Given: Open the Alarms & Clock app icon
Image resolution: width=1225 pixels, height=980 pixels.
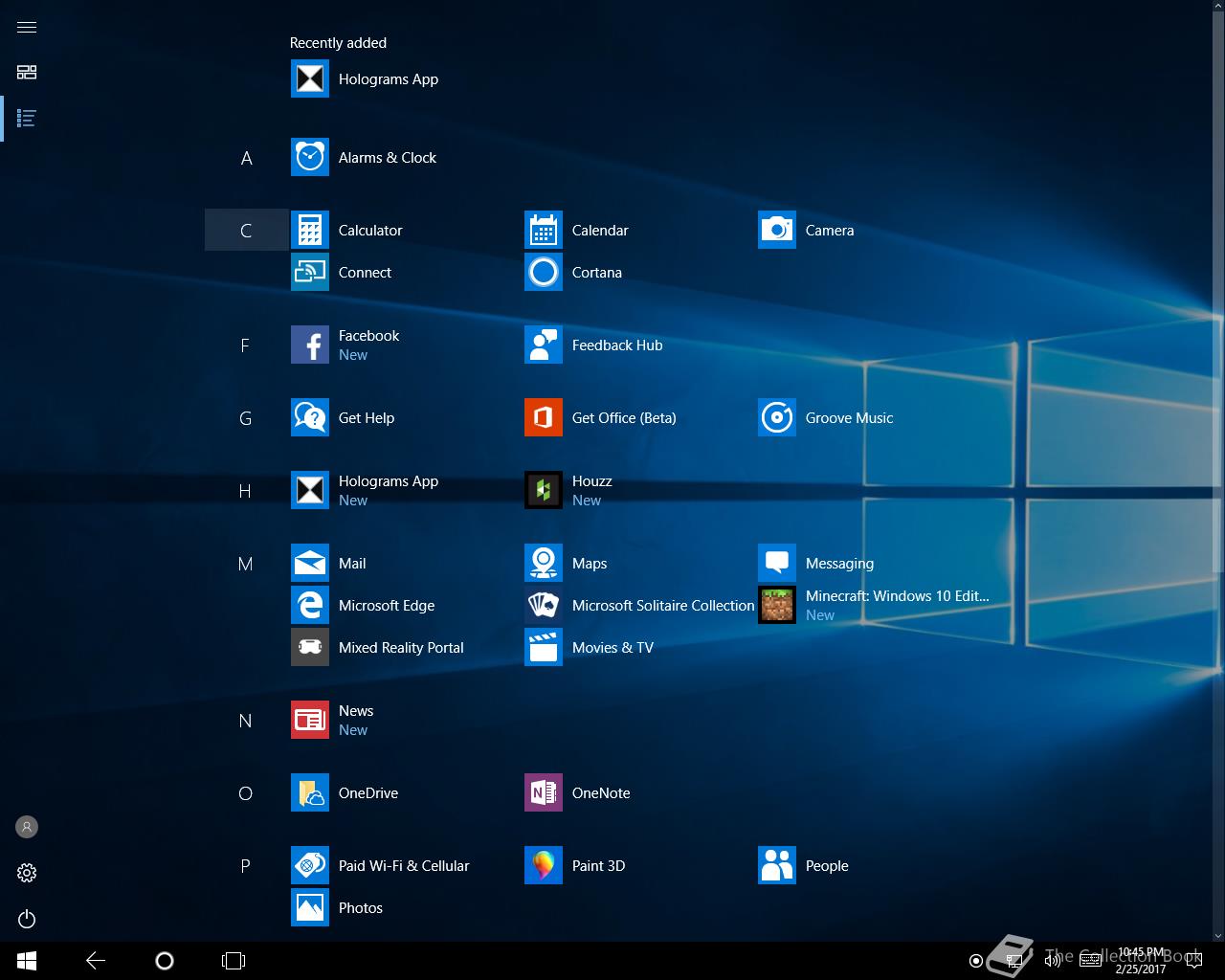Looking at the screenshot, I should click(x=310, y=157).
